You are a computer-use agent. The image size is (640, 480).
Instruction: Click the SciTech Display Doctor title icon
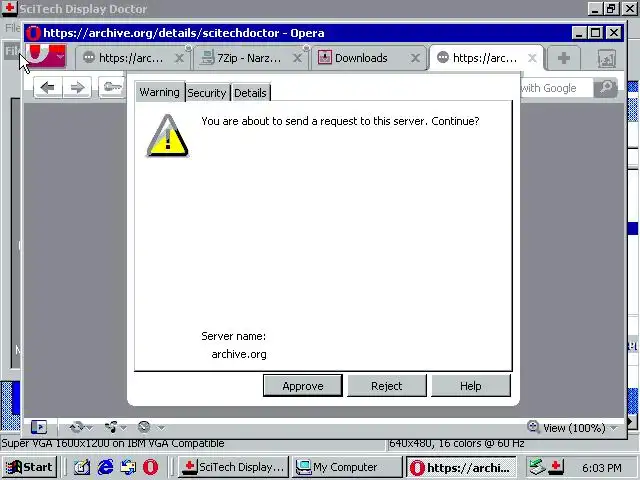click(9, 9)
